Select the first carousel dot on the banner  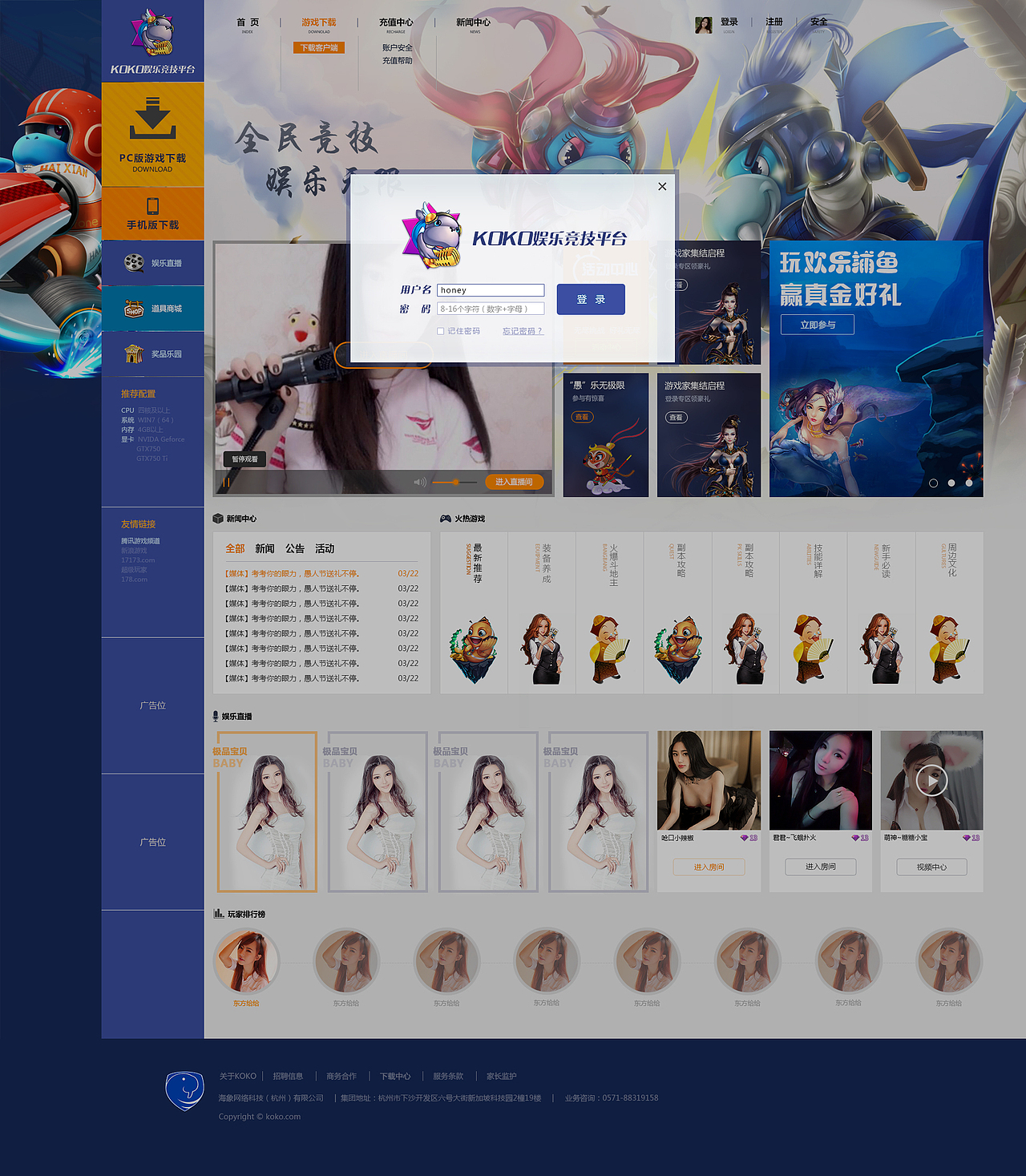[x=933, y=483]
